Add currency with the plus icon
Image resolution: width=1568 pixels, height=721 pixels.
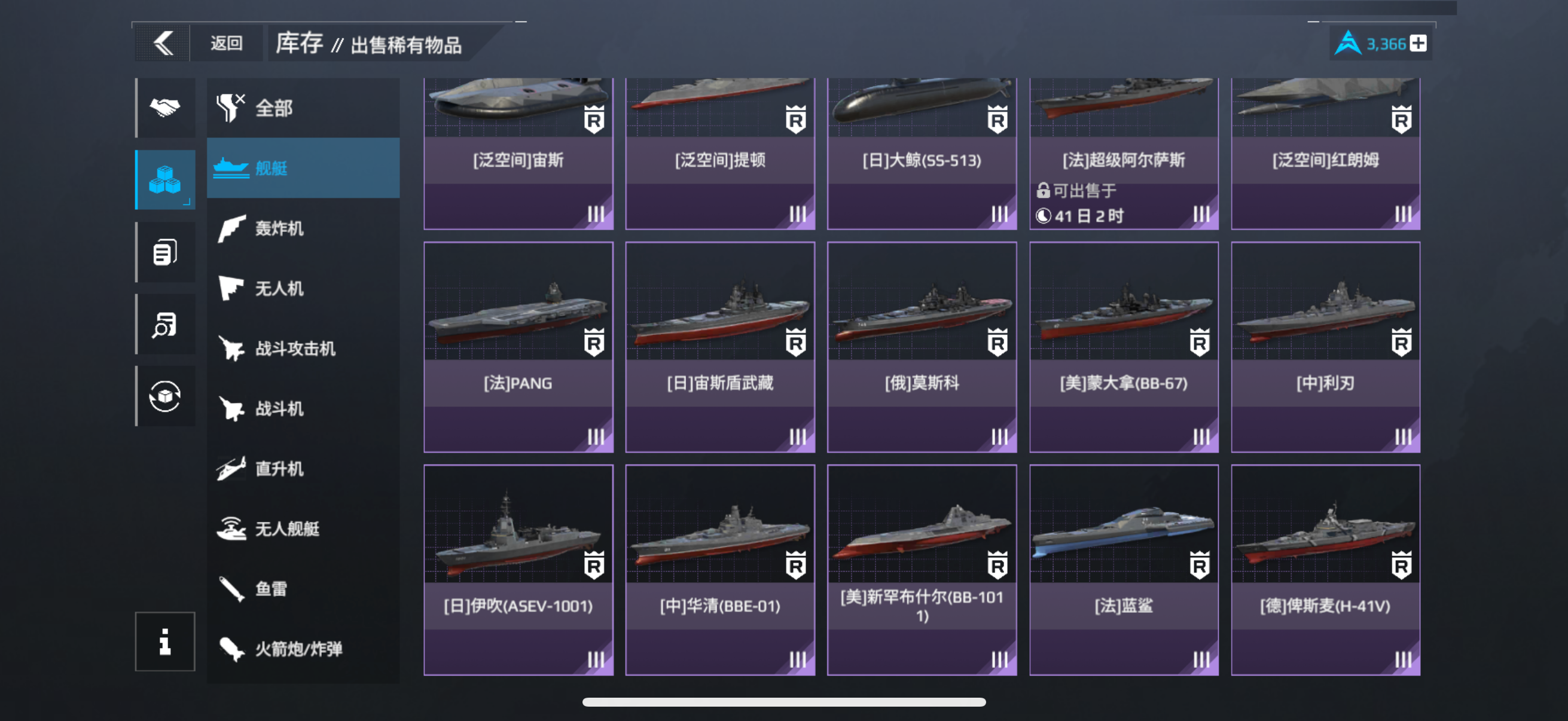pyautogui.click(x=1418, y=44)
